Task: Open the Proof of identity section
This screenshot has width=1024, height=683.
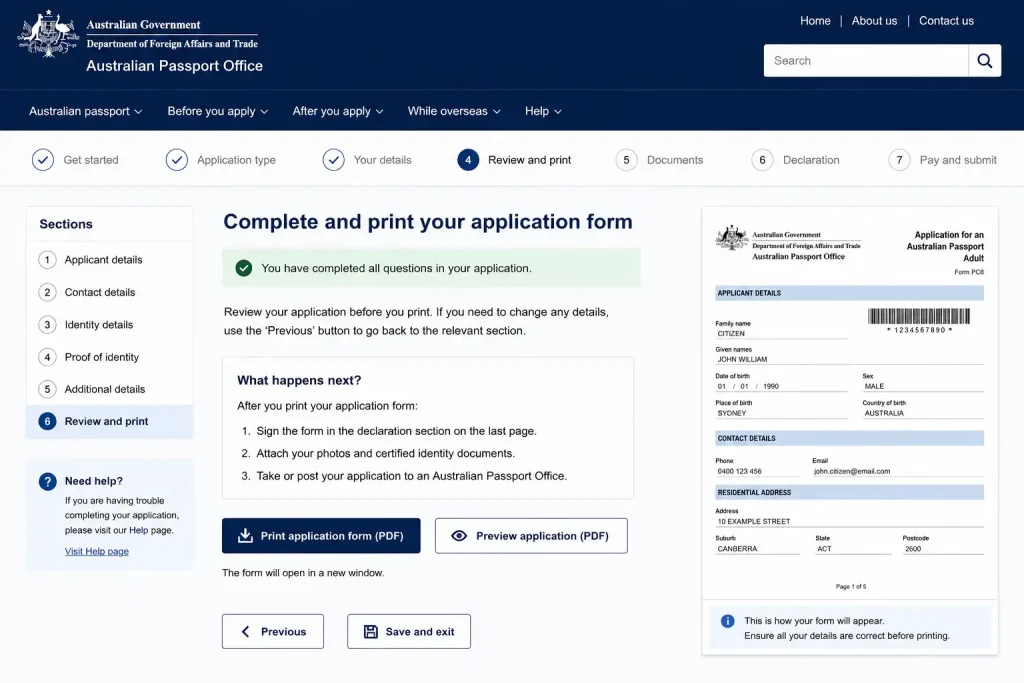Action: (x=110, y=357)
